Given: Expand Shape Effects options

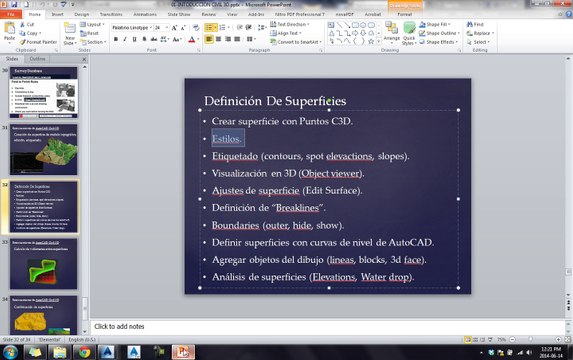Looking at the screenshot, I should coord(439,42).
